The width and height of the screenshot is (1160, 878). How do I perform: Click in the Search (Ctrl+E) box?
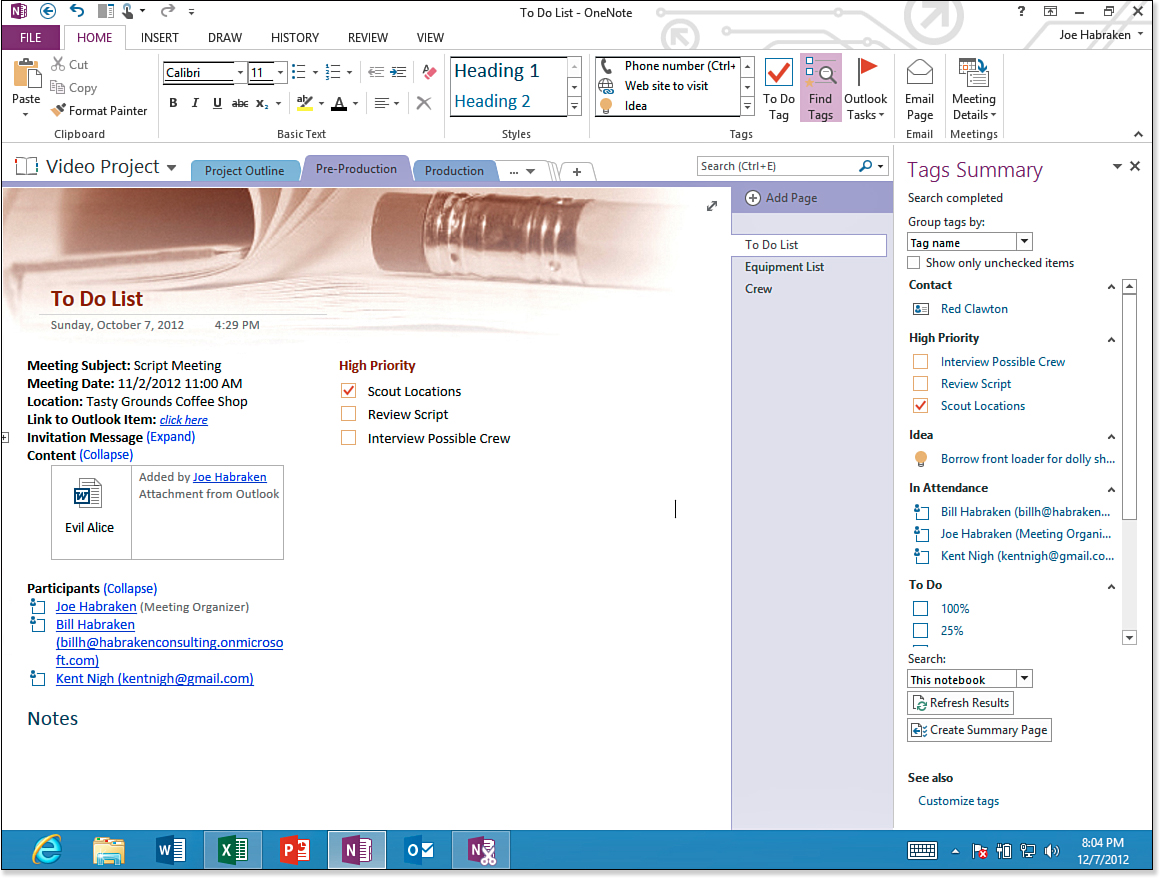pyautogui.click(x=775, y=166)
